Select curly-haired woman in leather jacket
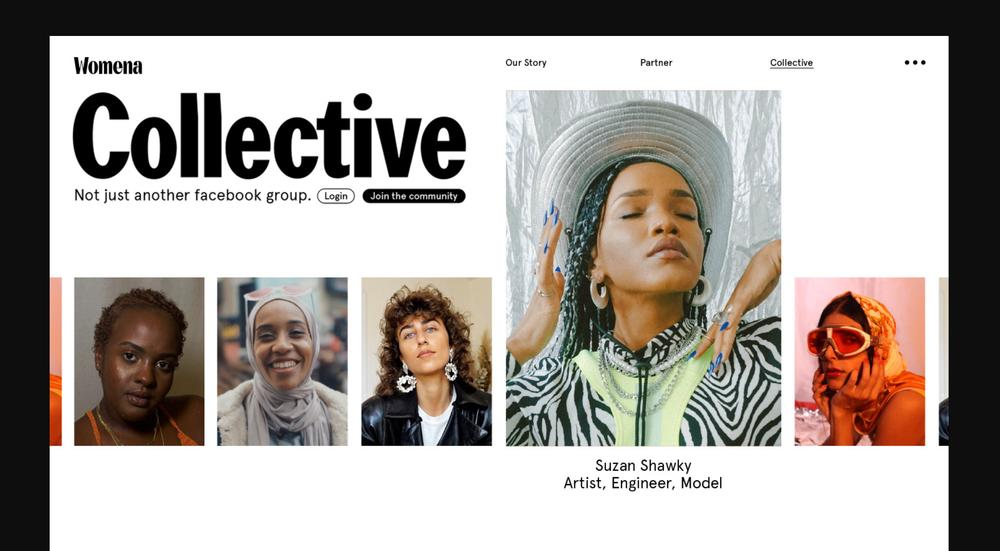 click(x=426, y=361)
